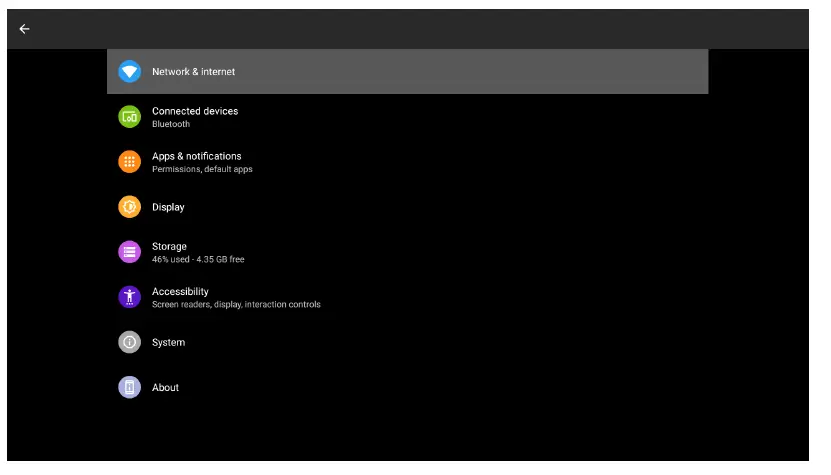
Task: Click the Bluetooth subtitle text
Action: [x=171, y=124]
